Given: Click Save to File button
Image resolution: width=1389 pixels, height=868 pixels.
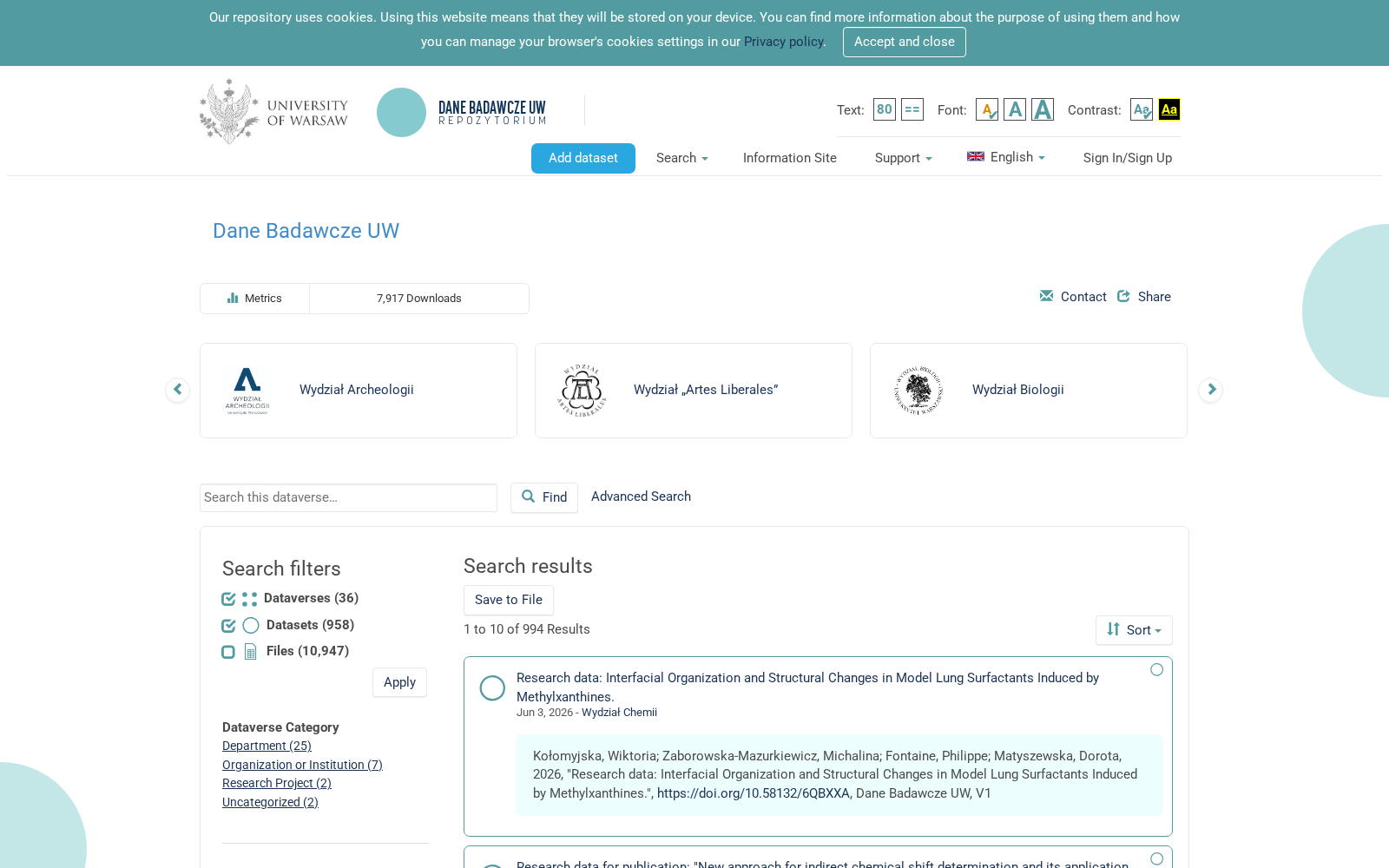Looking at the screenshot, I should click(509, 600).
